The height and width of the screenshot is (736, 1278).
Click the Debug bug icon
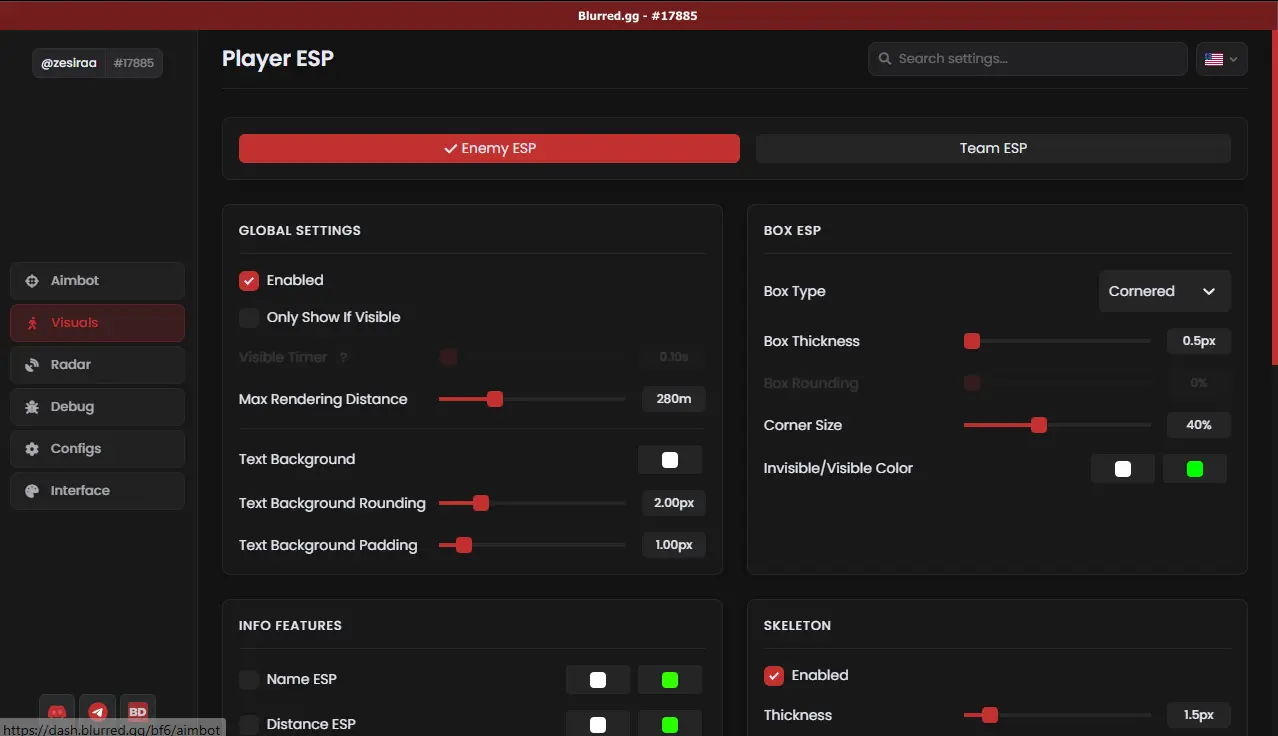(x=32, y=407)
